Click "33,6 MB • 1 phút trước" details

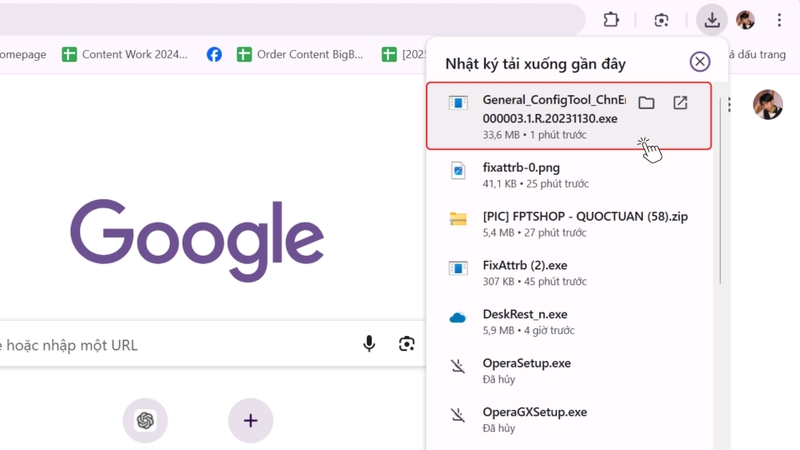[534, 135]
